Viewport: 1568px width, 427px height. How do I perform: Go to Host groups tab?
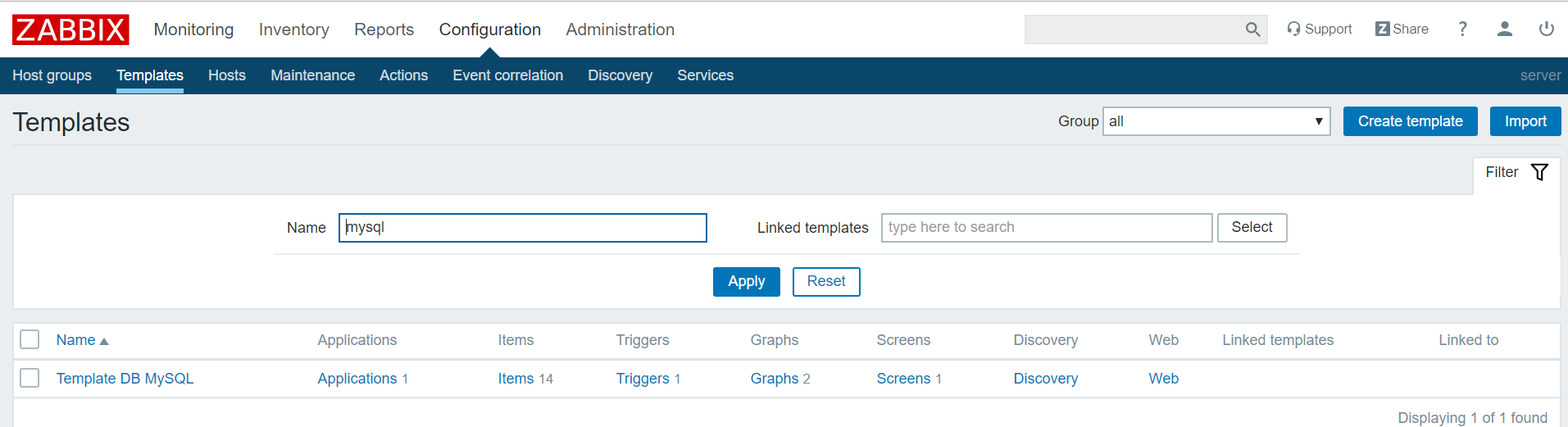52,75
